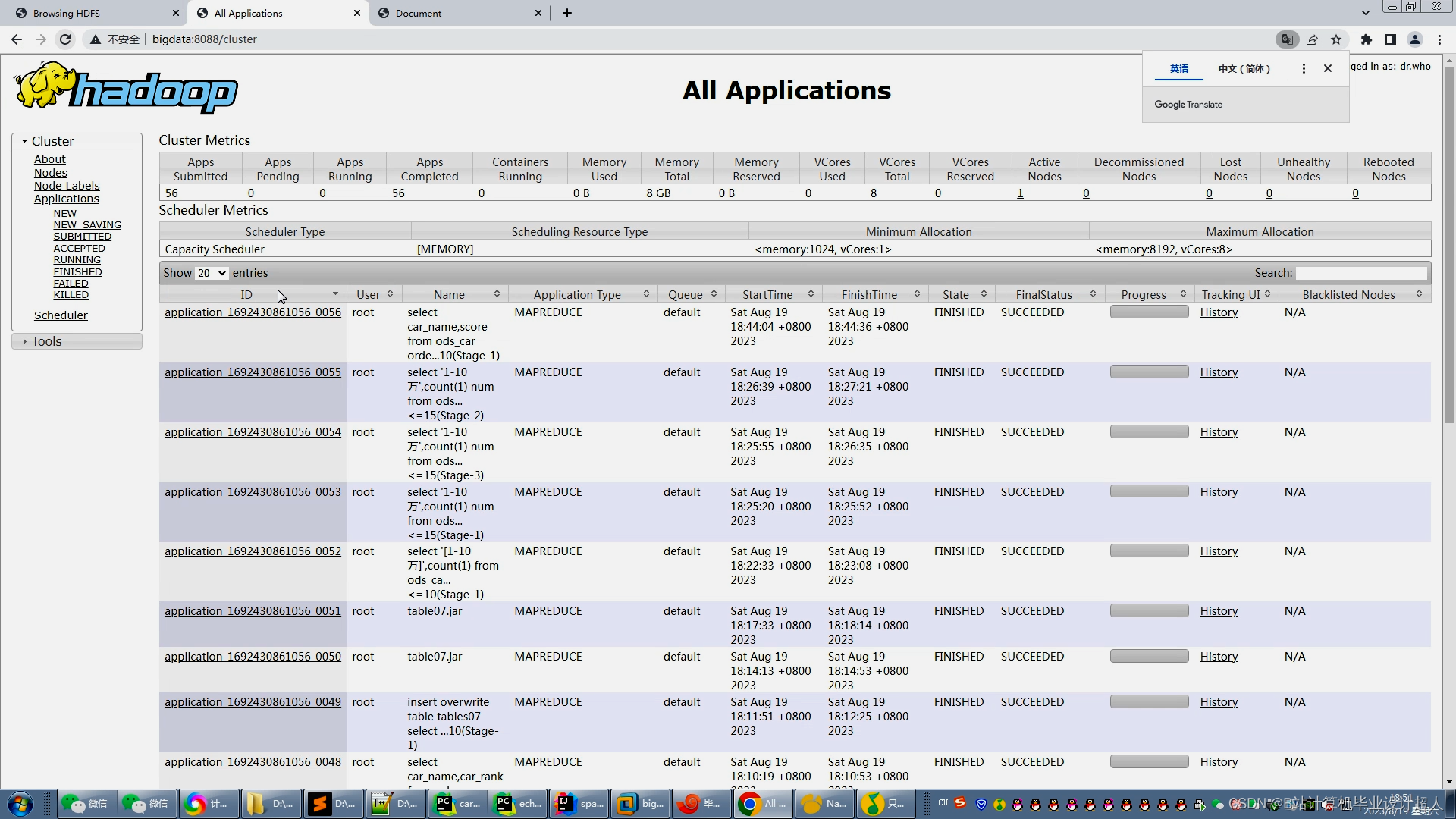Open the browser extensions puzzle icon
1456x819 pixels.
point(1367,39)
